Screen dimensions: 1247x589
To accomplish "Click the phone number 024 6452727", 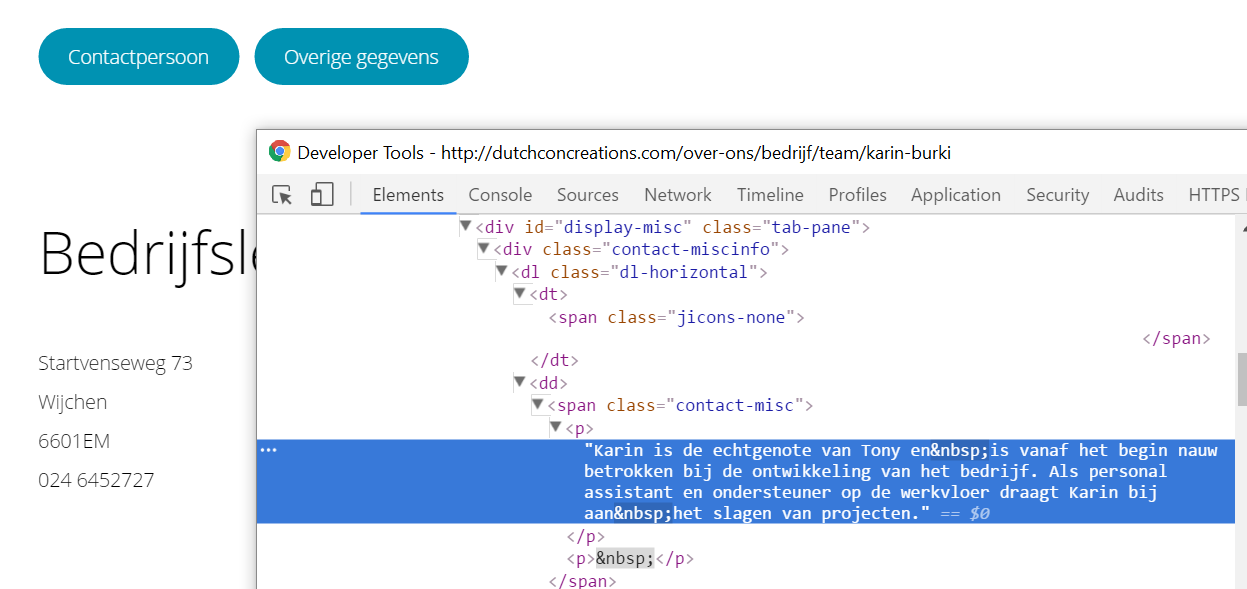I will (96, 480).
